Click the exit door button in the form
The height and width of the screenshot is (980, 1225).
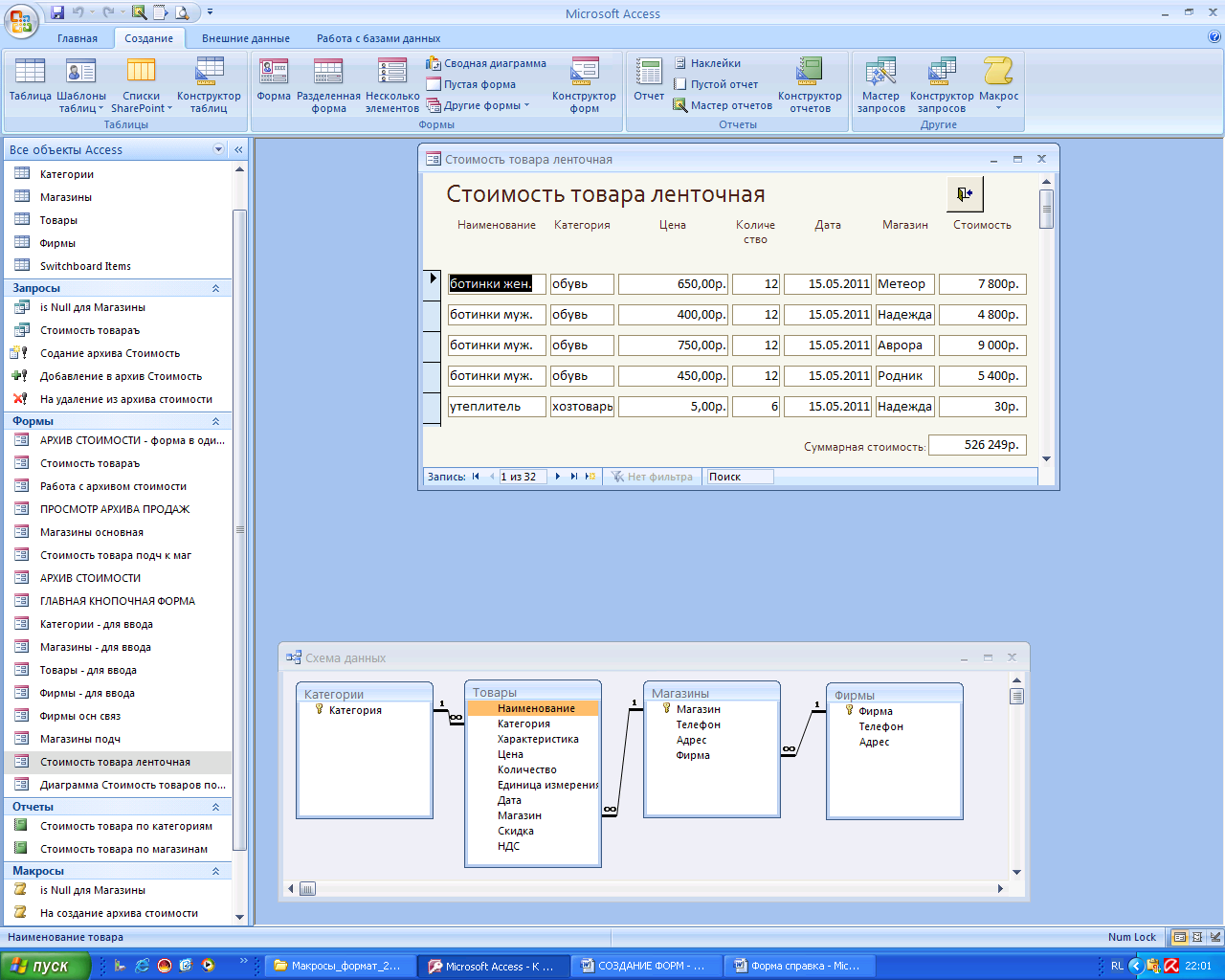click(x=965, y=193)
